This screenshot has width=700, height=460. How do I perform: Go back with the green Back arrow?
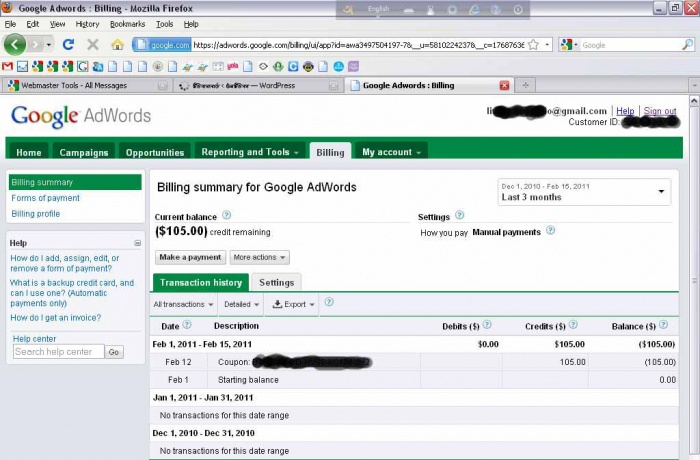[15, 44]
